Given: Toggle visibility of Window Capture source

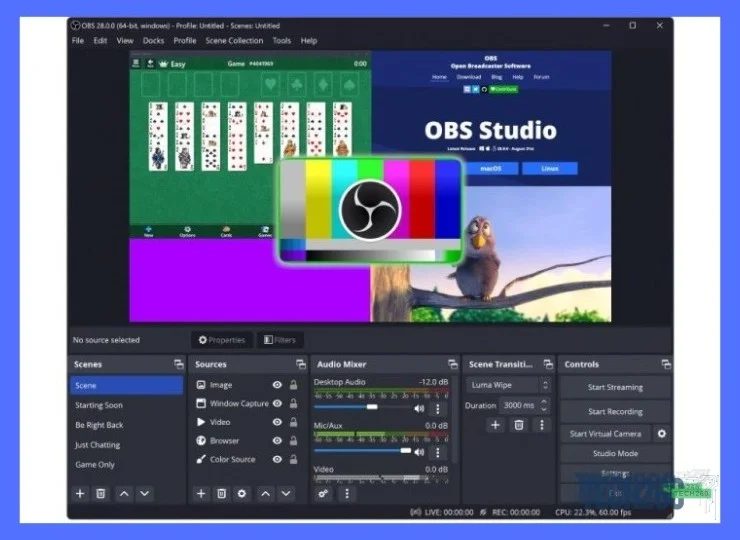Looking at the screenshot, I should (x=277, y=403).
